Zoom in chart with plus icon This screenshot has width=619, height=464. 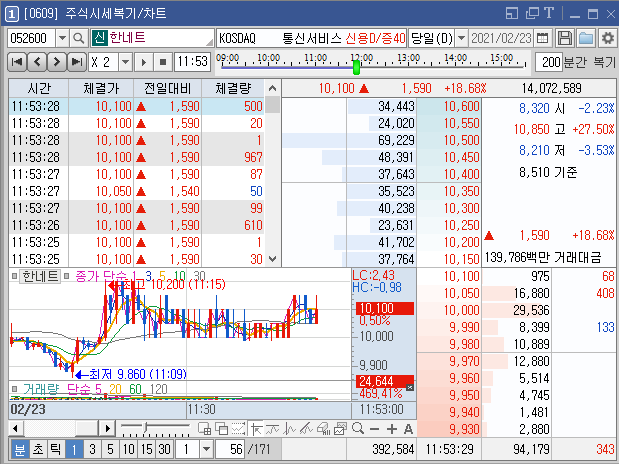tap(392, 428)
